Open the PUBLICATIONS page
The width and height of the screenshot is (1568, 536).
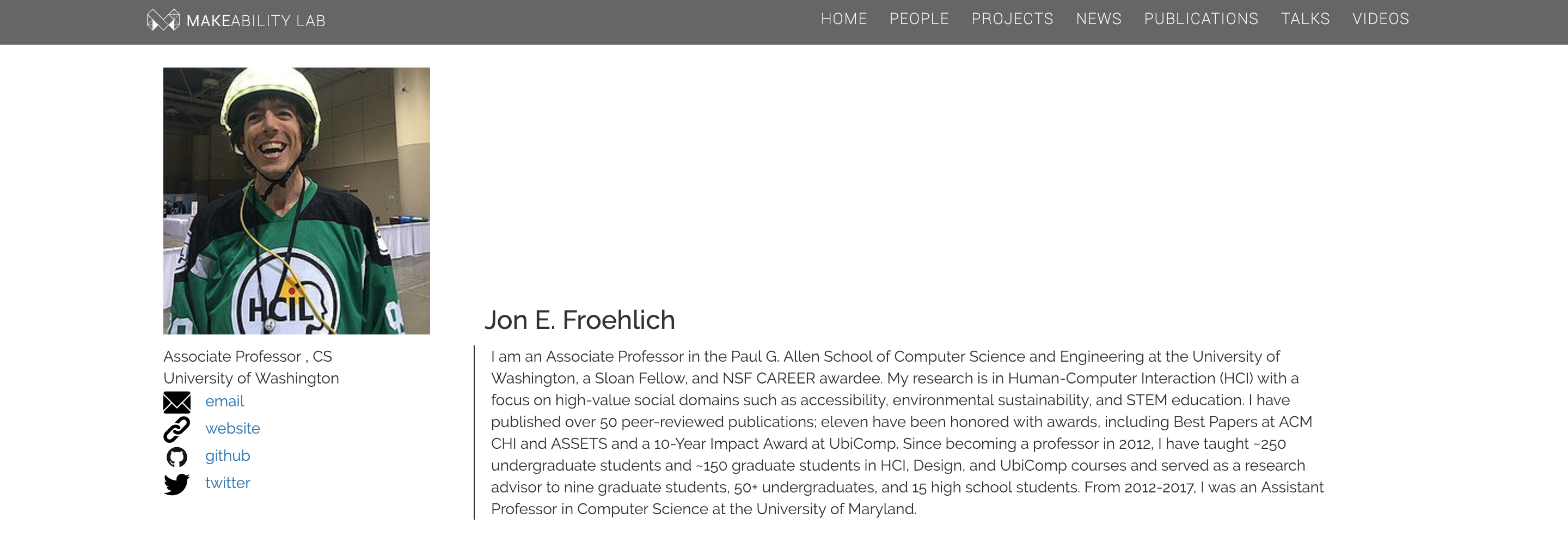(1200, 19)
